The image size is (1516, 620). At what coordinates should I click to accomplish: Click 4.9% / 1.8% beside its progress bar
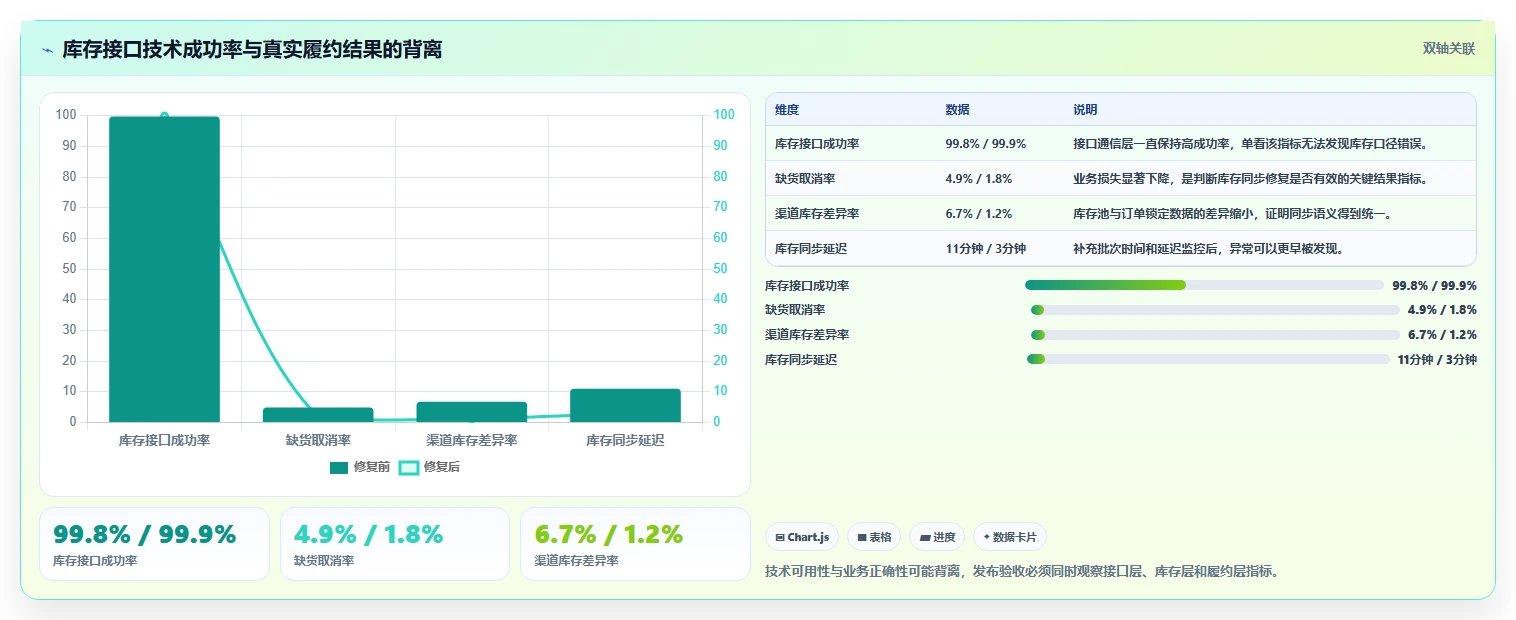click(x=1442, y=310)
